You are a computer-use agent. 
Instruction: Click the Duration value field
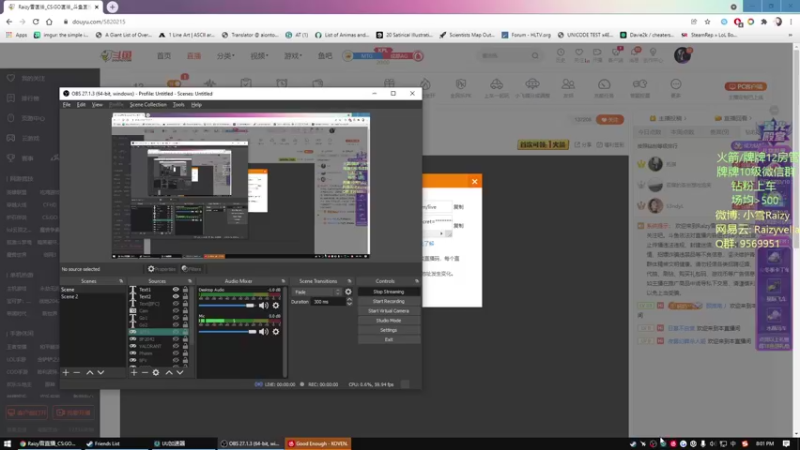point(329,302)
